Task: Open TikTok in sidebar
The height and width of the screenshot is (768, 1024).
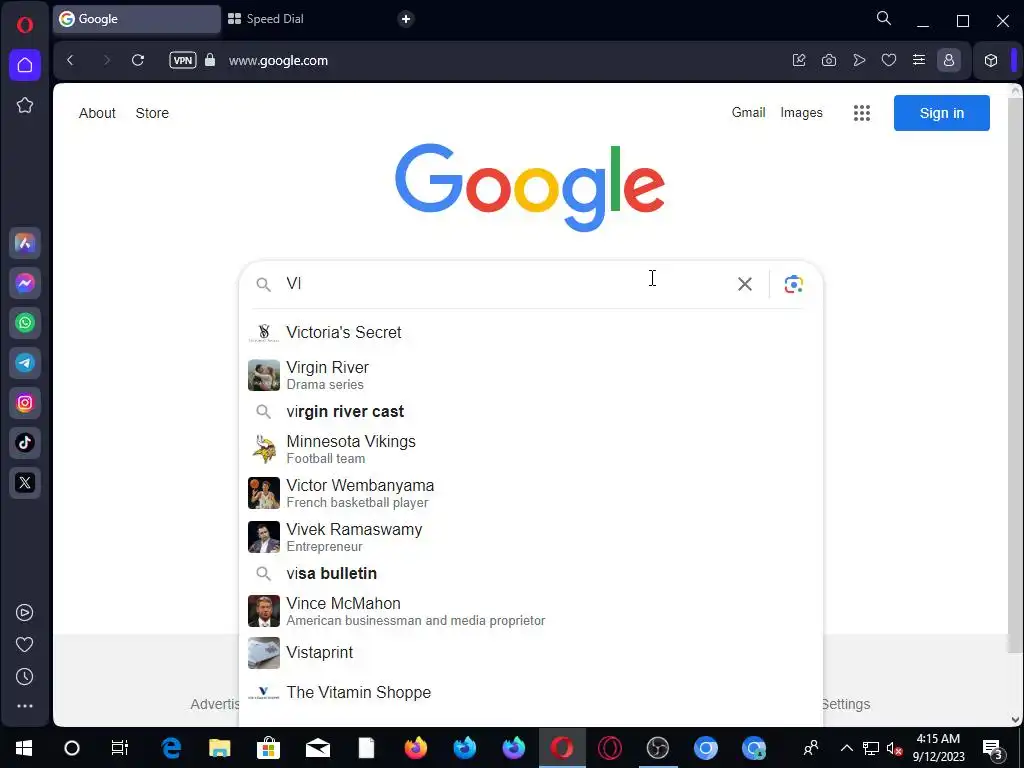Action: tap(25, 443)
